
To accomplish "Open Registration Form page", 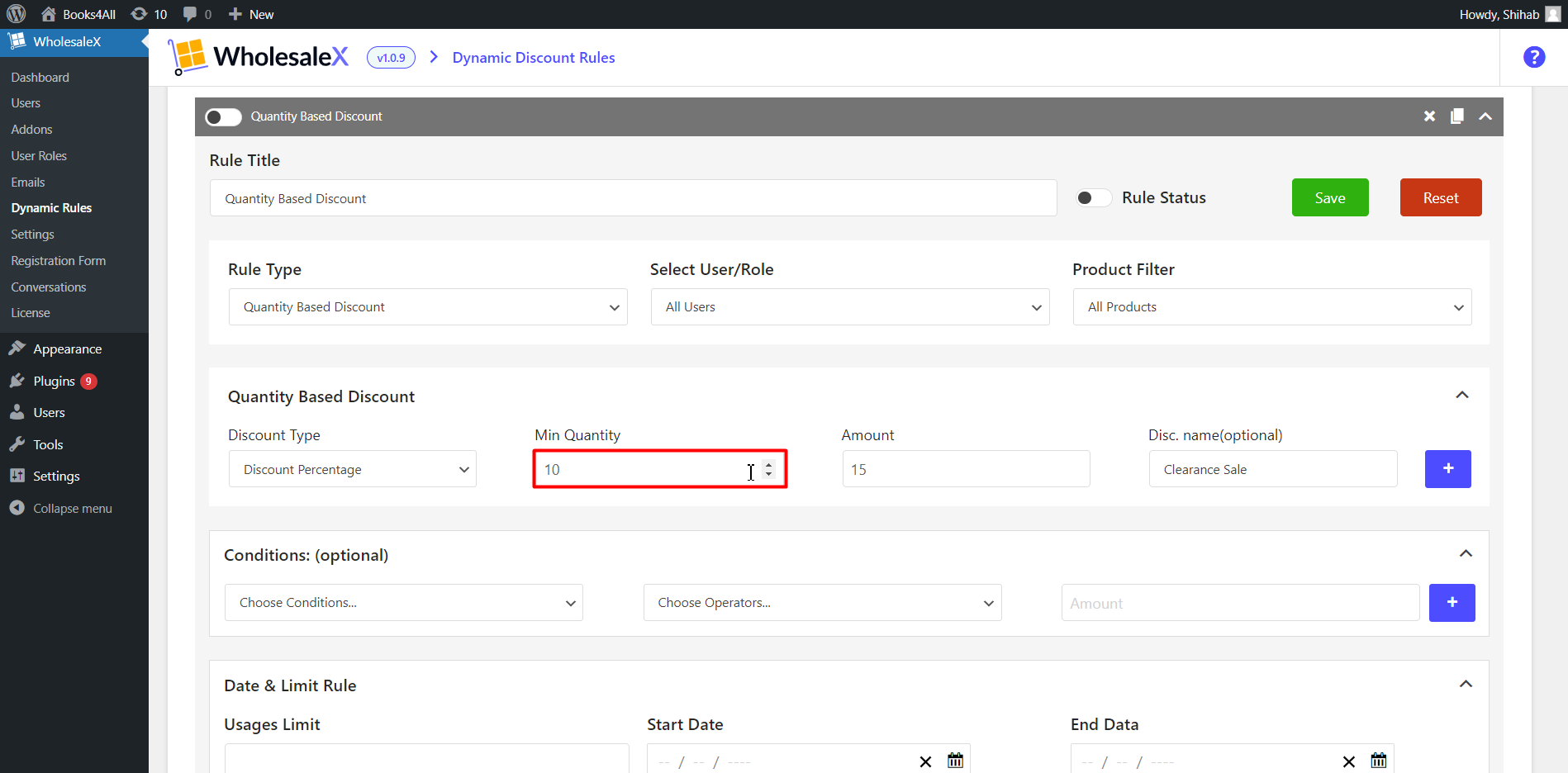I will pyautogui.click(x=58, y=261).
